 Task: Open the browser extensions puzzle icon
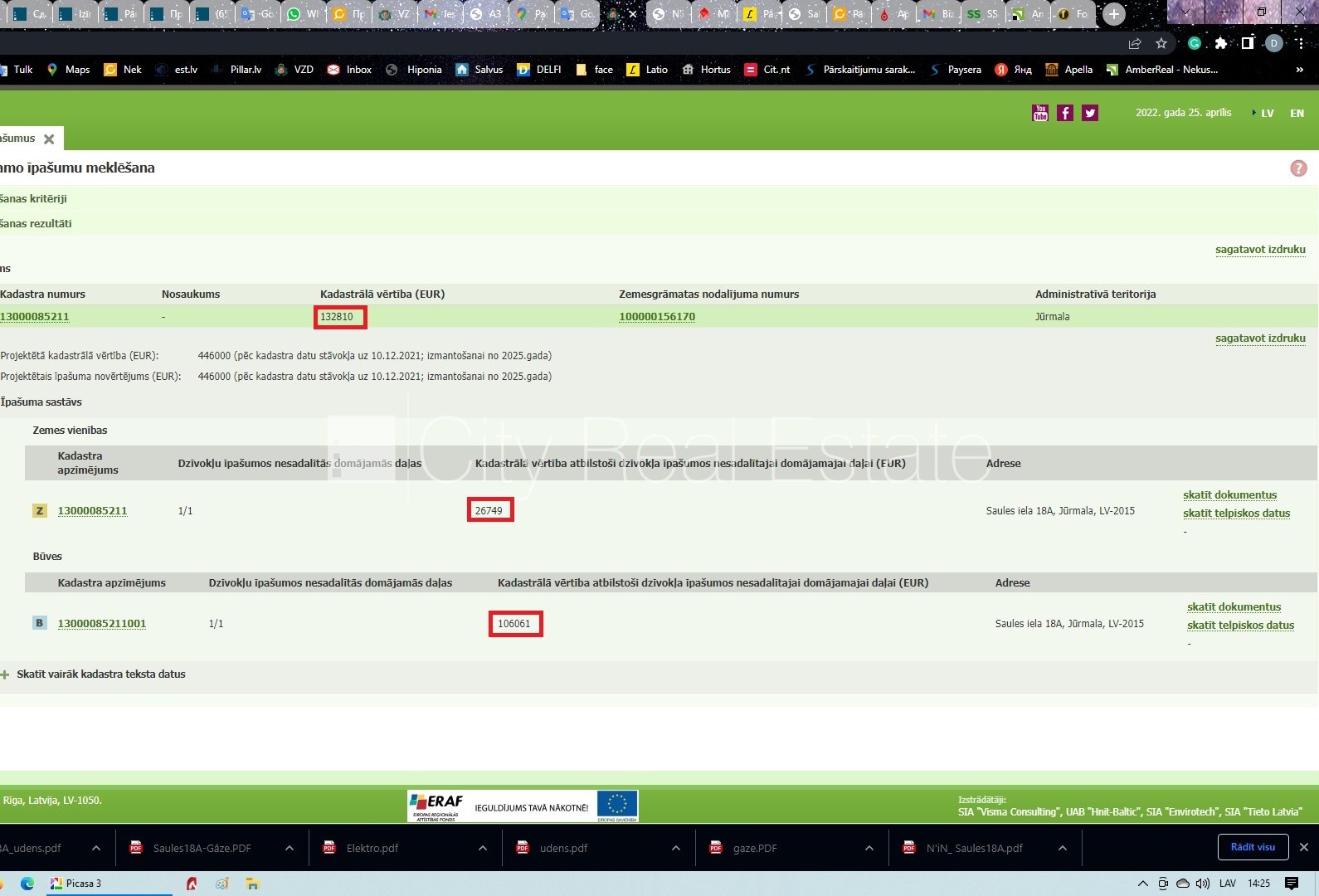click(x=1220, y=43)
